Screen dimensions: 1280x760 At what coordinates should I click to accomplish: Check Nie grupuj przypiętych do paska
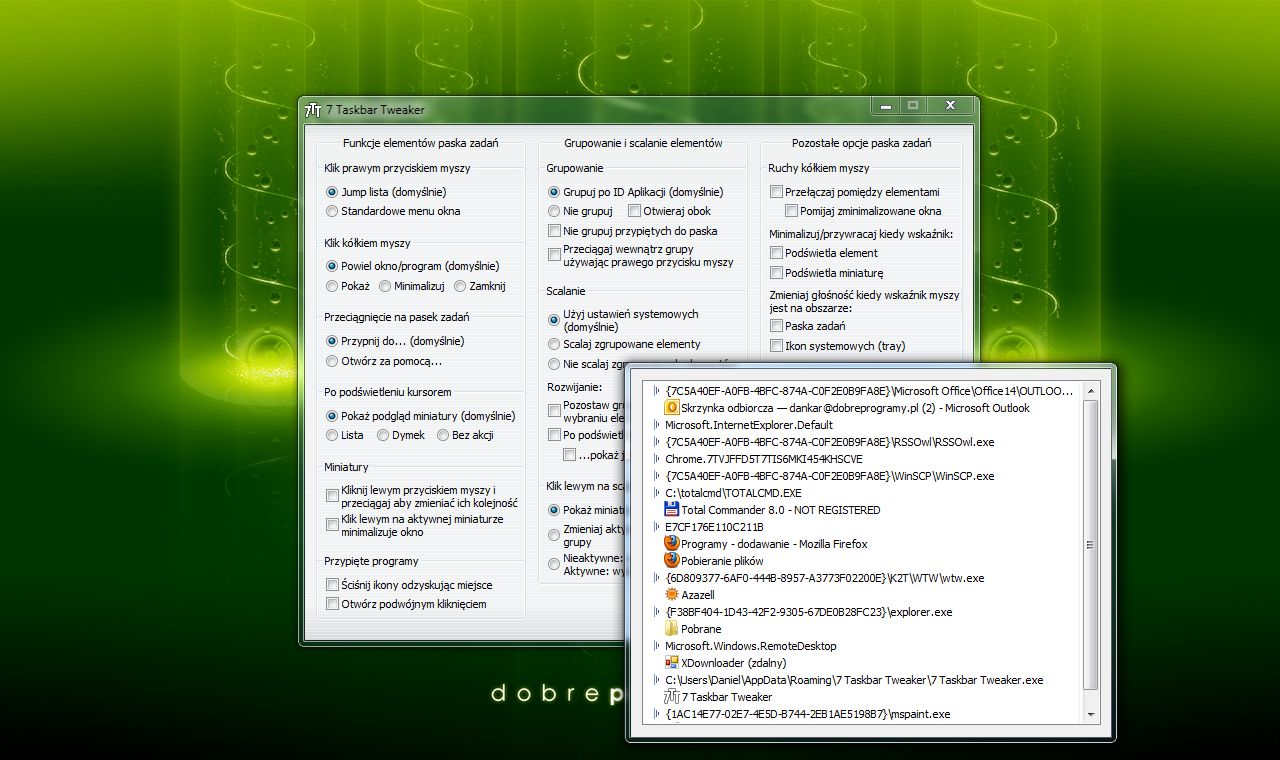[555, 231]
